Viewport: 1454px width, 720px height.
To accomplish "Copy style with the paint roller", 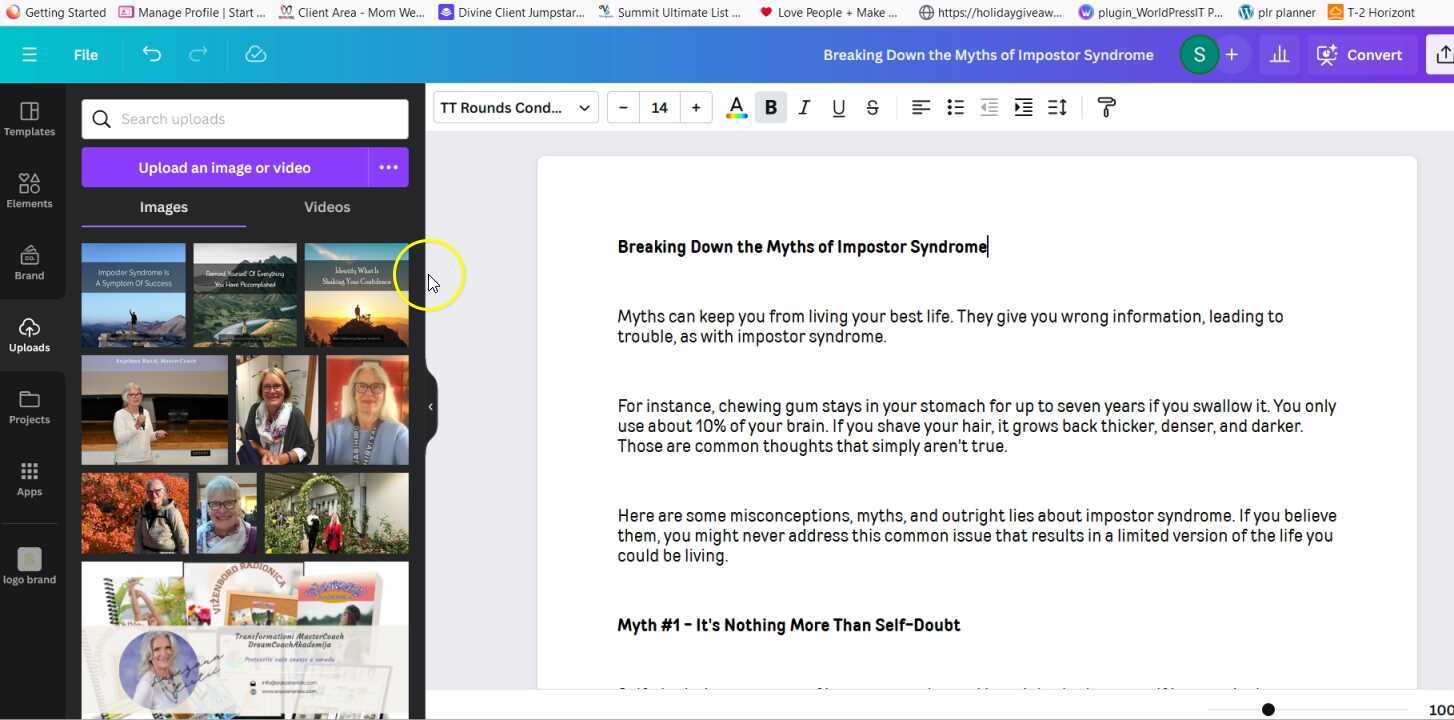I will pyautogui.click(x=1107, y=108).
